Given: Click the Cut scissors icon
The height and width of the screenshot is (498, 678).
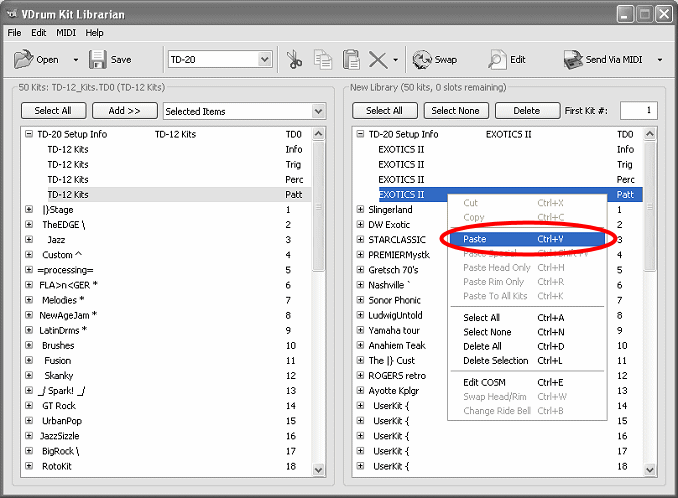Looking at the screenshot, I should [x=294, y=60].
